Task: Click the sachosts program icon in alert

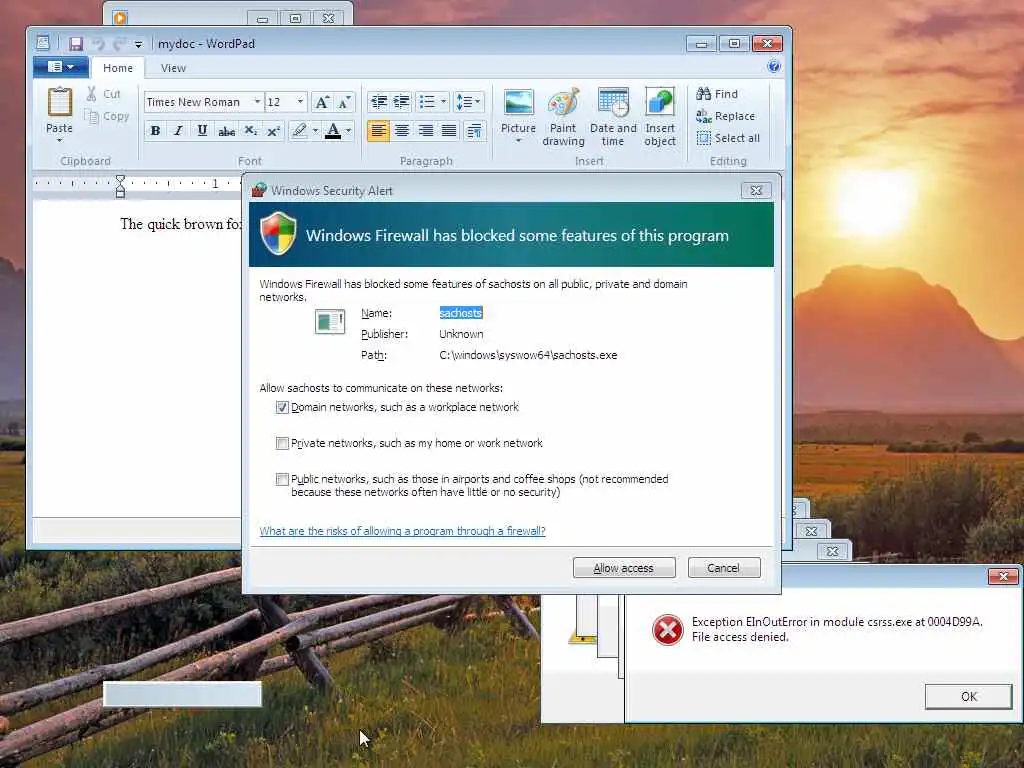Action: point(330,321)
